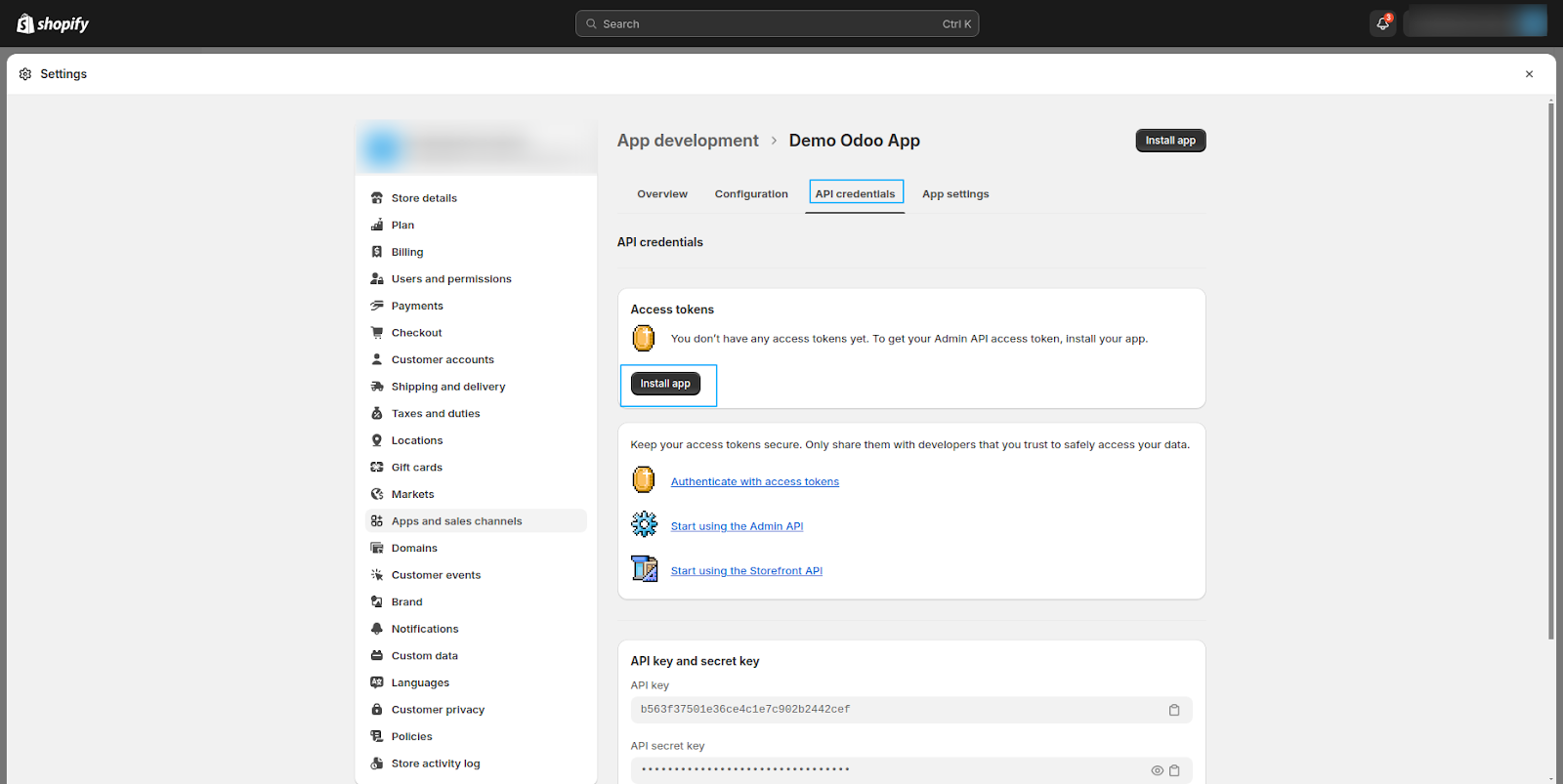Click the Taxes and duties icon
Viewport: 1563px width, 784px height.
(377, 414)
